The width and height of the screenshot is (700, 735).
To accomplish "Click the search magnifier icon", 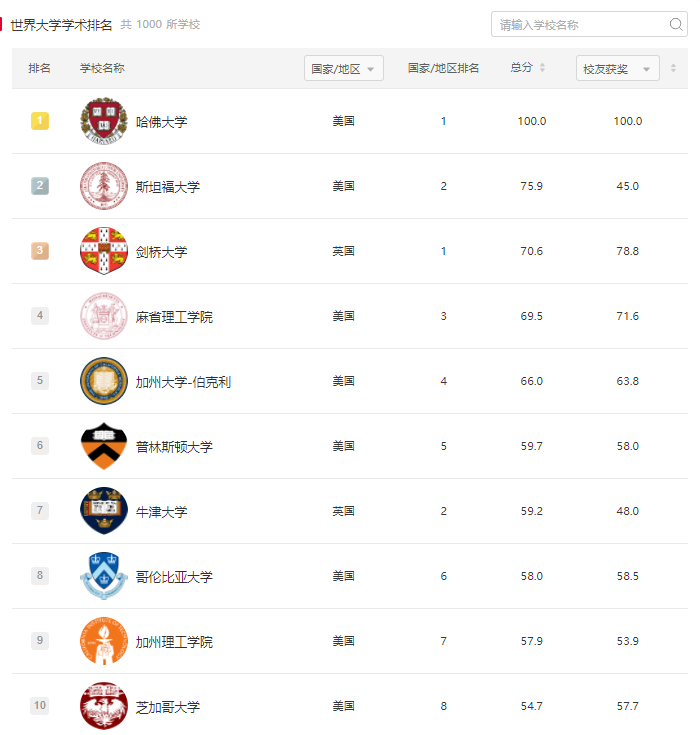I will tap(676, 24).
